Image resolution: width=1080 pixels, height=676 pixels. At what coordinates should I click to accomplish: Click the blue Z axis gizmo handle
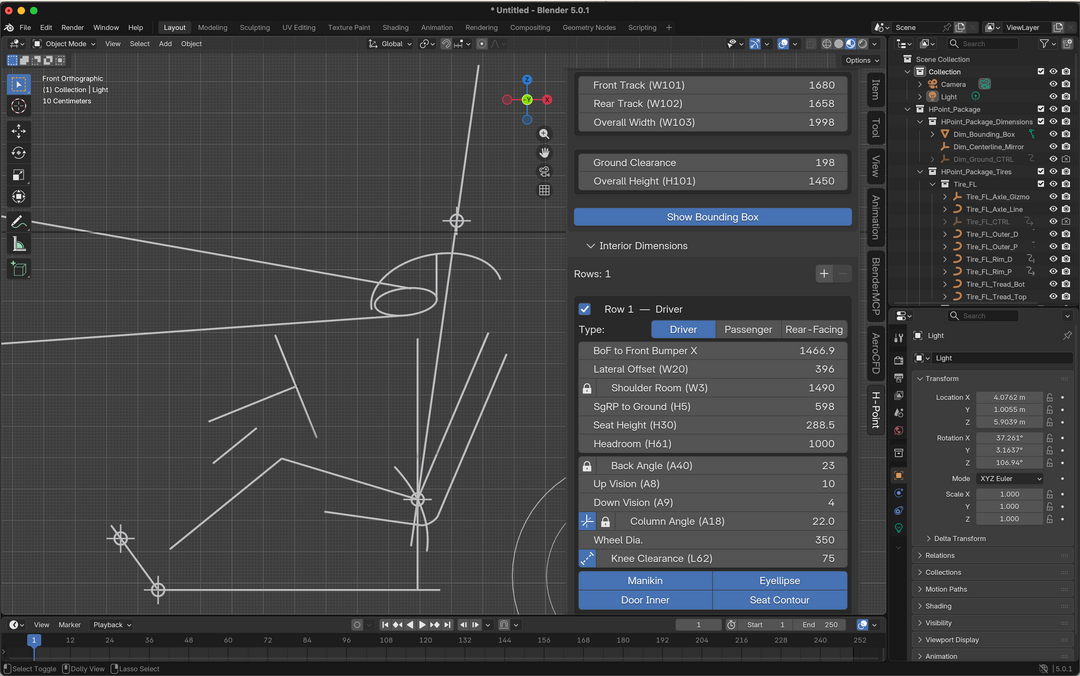(x=527, y=80)
